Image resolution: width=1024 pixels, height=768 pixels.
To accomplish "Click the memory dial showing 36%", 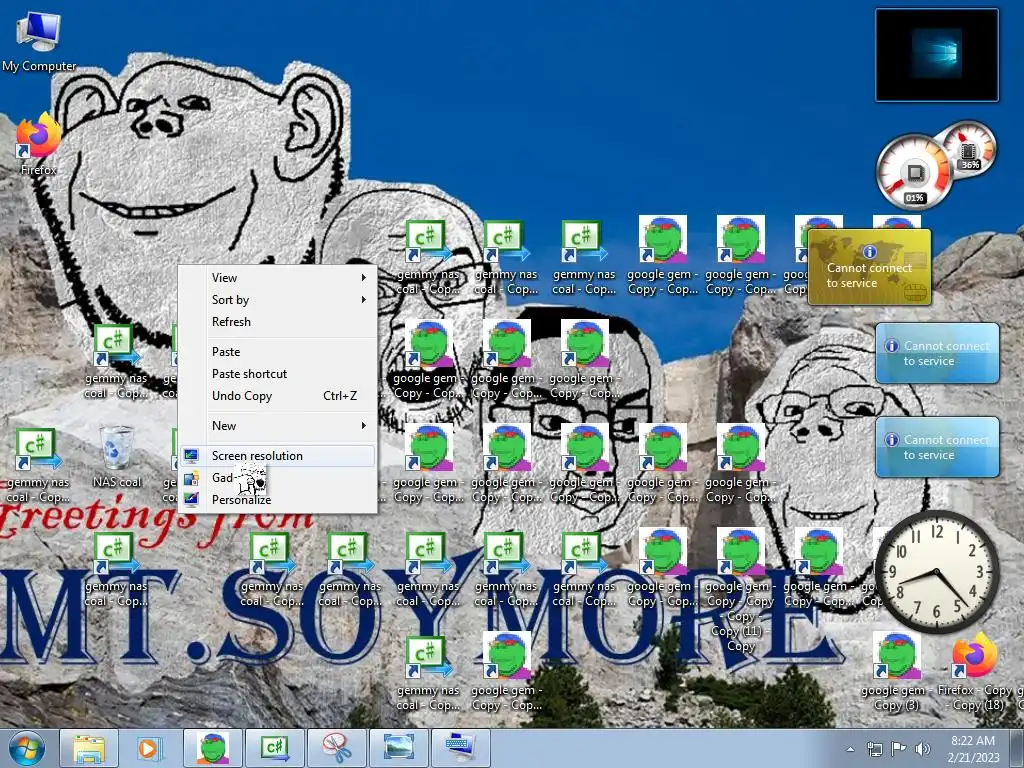I will click(970, 149).
